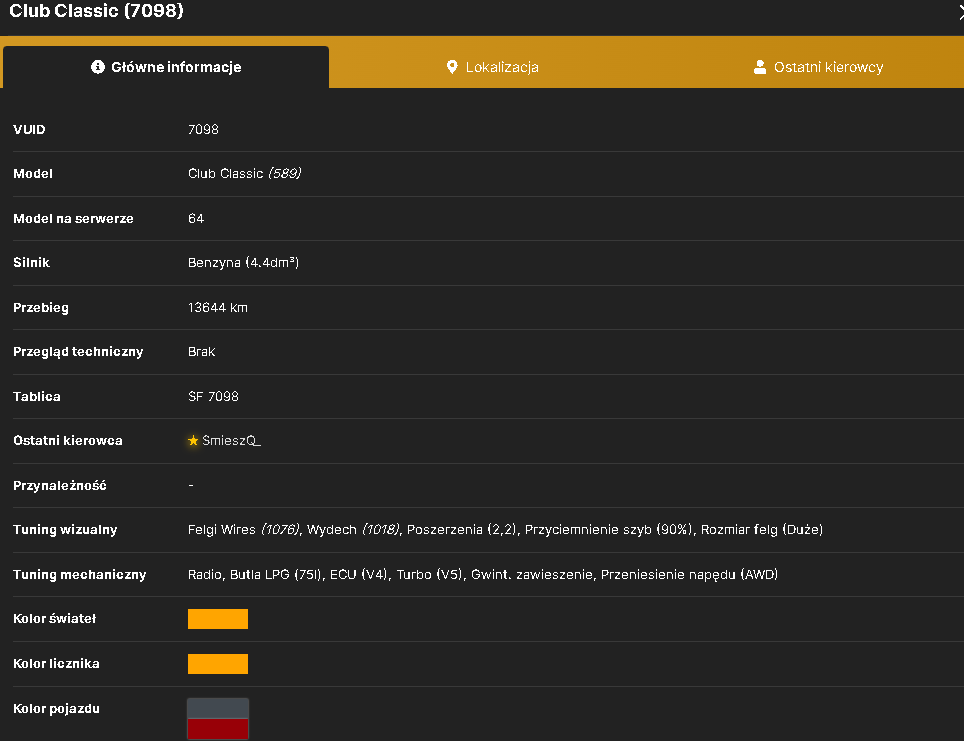Click the person icon on Ostatni kierowcy
964x741 pixels.
pyautogui.click(x=760, y=67)
